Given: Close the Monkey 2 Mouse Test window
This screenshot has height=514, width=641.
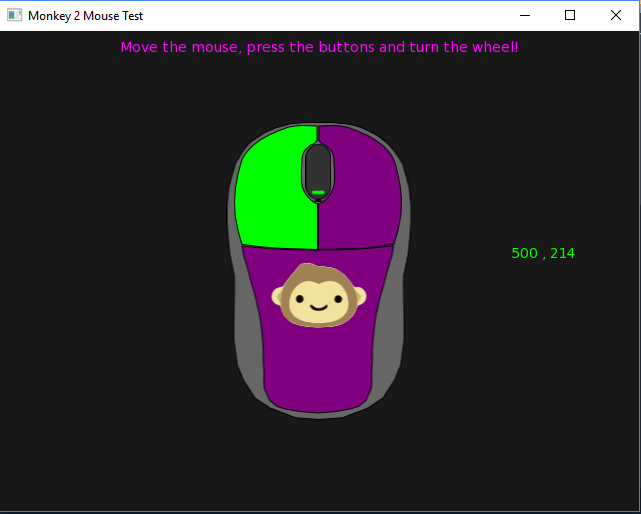Looking at the screenshot, I should tap(616, 15).
